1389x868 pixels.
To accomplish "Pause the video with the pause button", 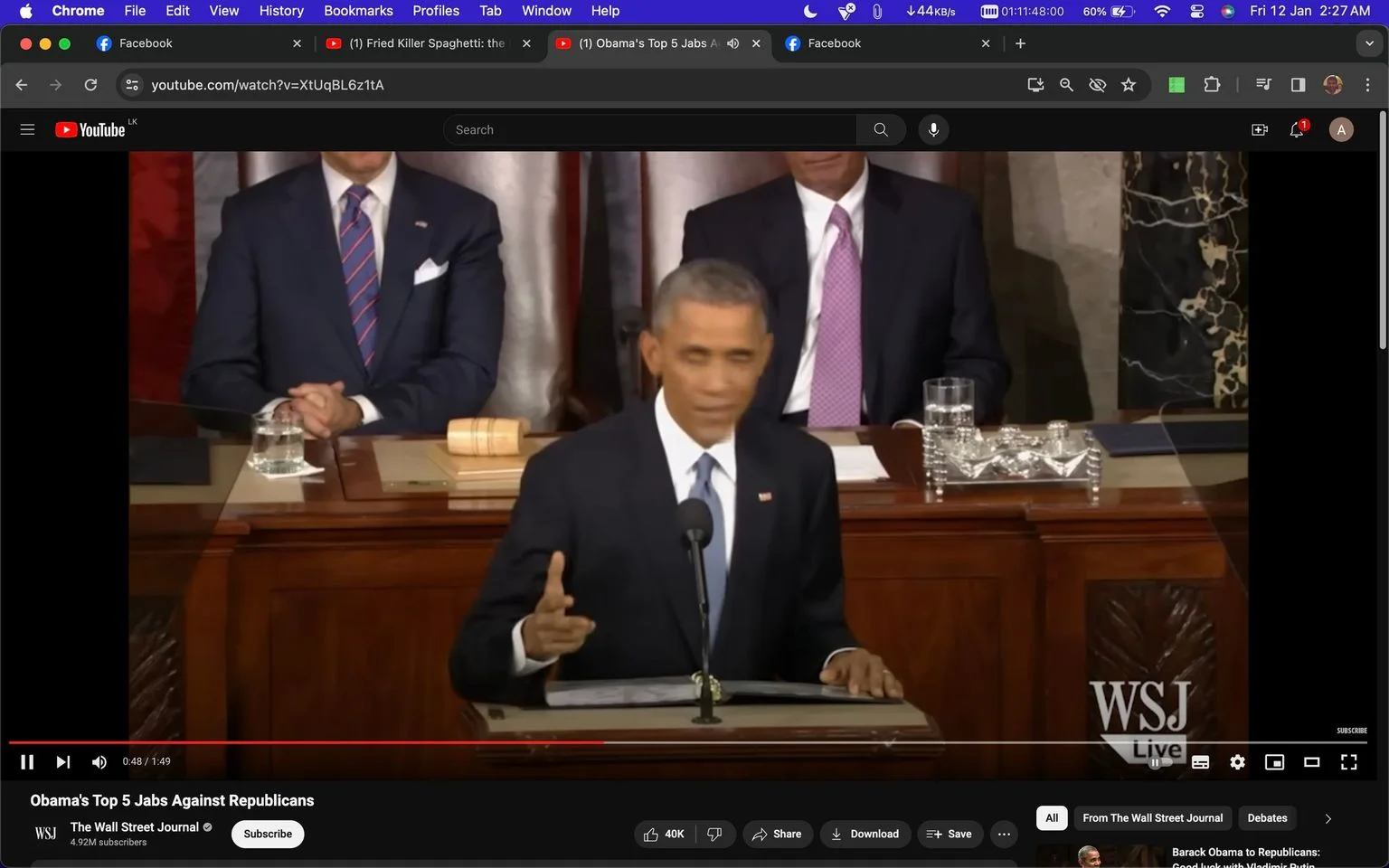I will (x=27, y=762).
